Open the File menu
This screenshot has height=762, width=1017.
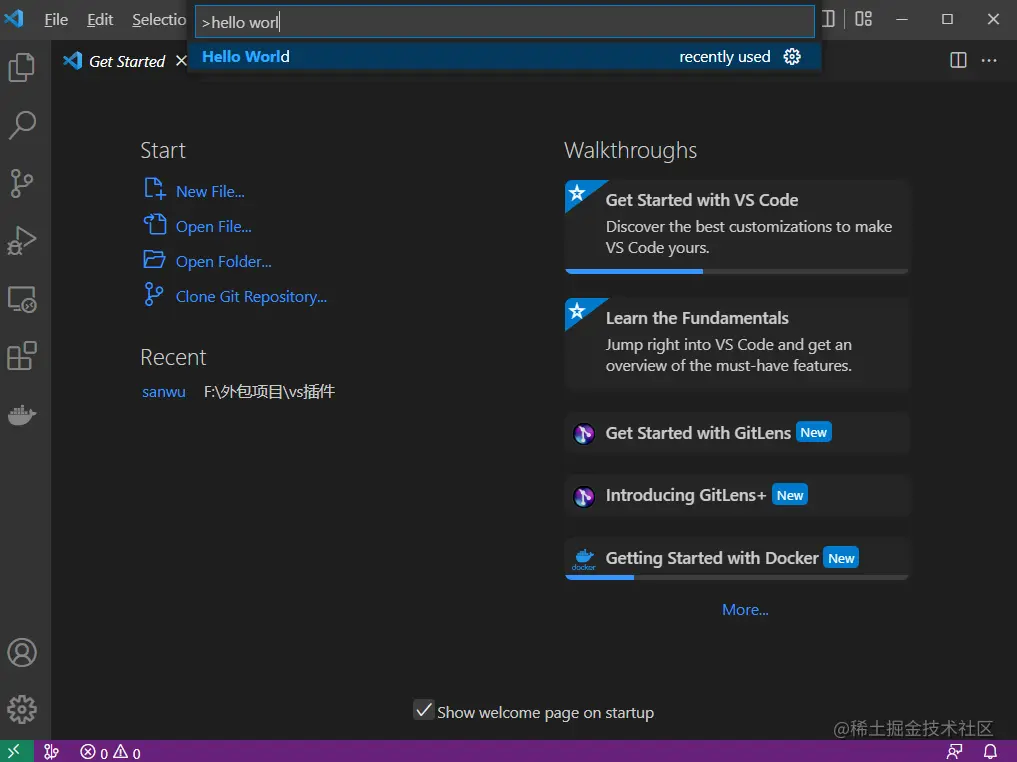pyautogui.click(x=56, y=19)
